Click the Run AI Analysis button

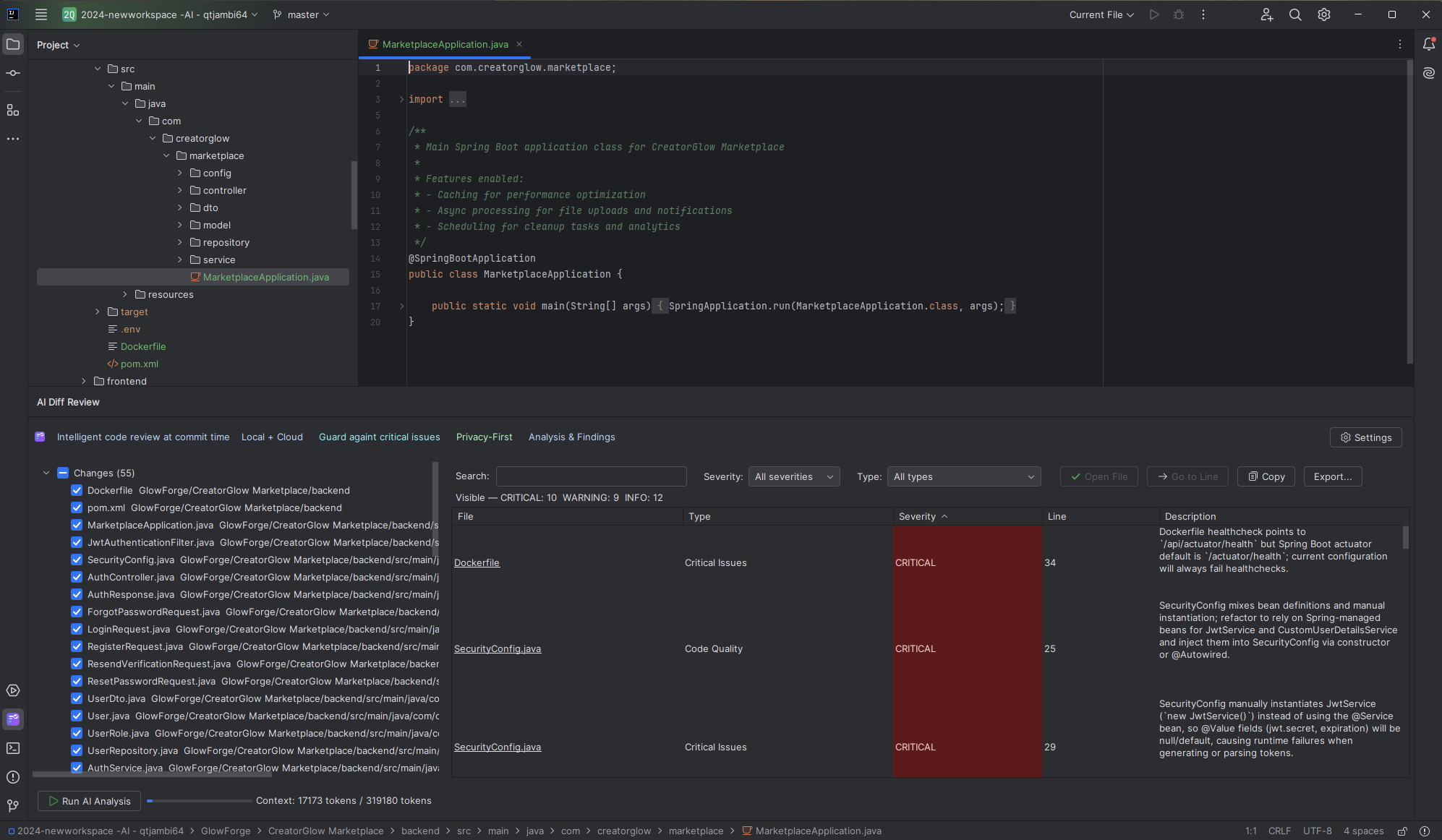pos(89,801)
